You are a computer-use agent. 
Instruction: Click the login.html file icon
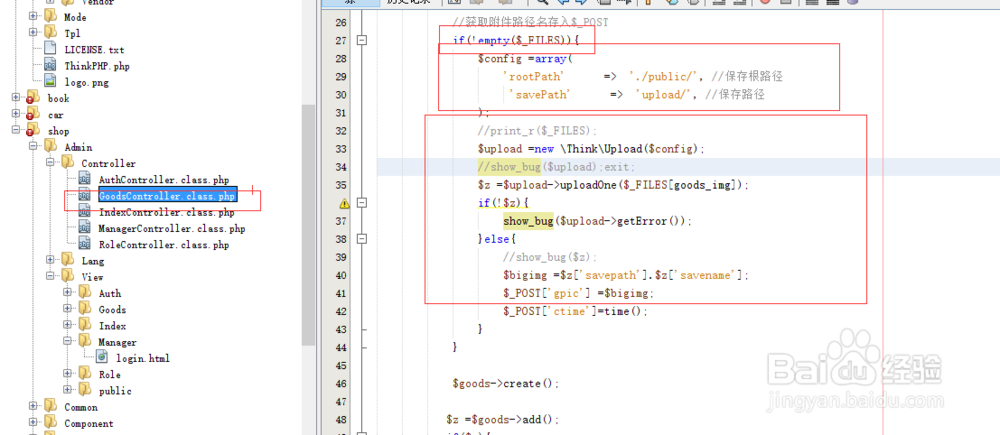tap(102, 358)
